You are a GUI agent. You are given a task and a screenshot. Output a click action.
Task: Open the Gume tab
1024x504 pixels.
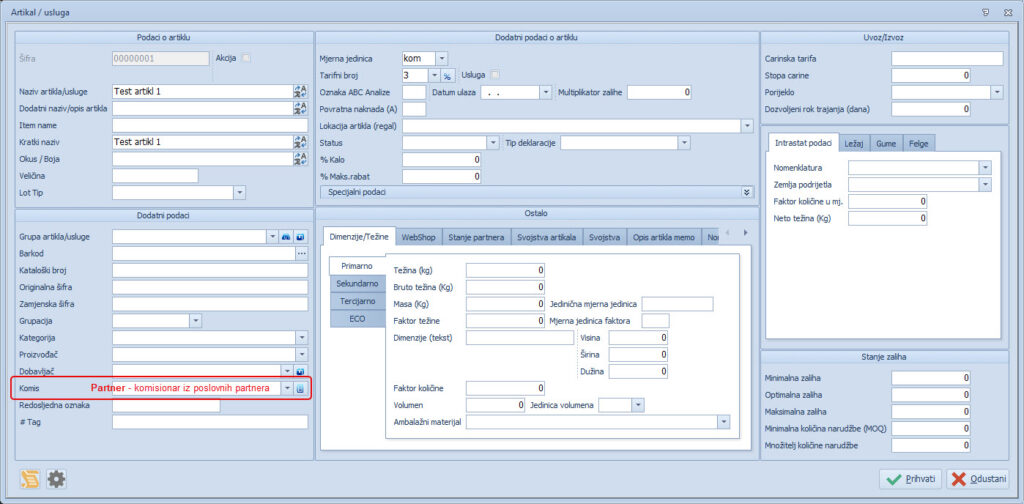887,143
